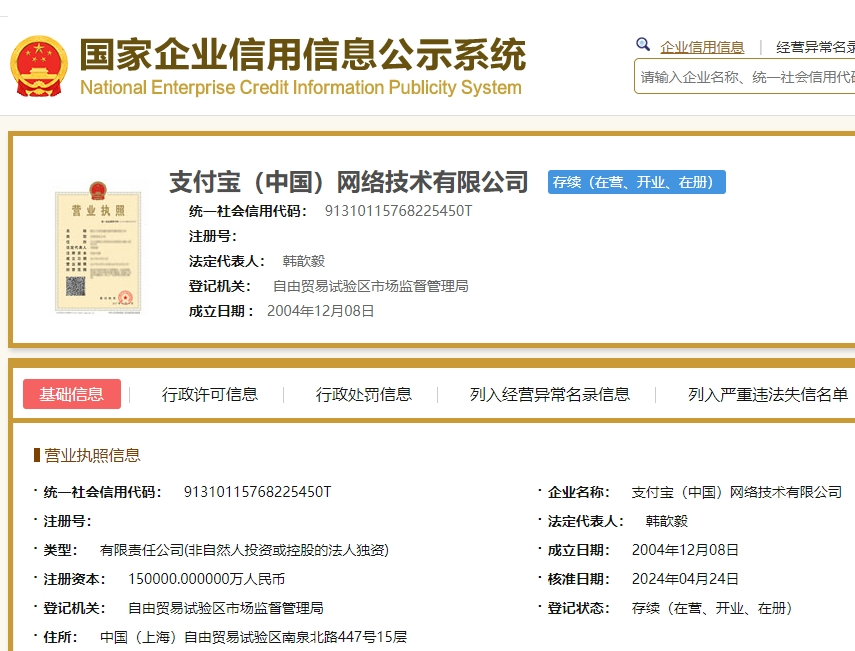Click the company name heading 支付宝（中国）网络技术有限公司

(348, 182)
